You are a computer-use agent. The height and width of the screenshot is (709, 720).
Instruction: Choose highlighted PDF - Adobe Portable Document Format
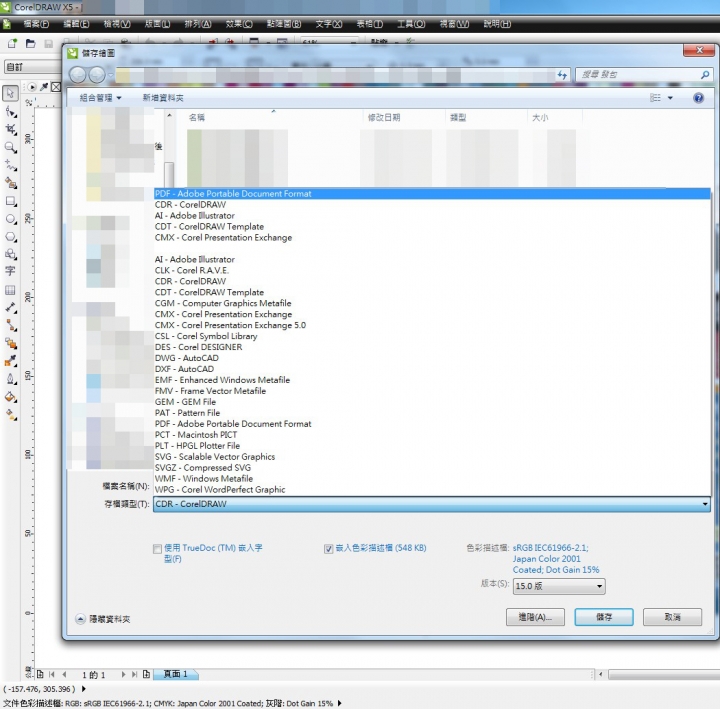coord(432,194)
